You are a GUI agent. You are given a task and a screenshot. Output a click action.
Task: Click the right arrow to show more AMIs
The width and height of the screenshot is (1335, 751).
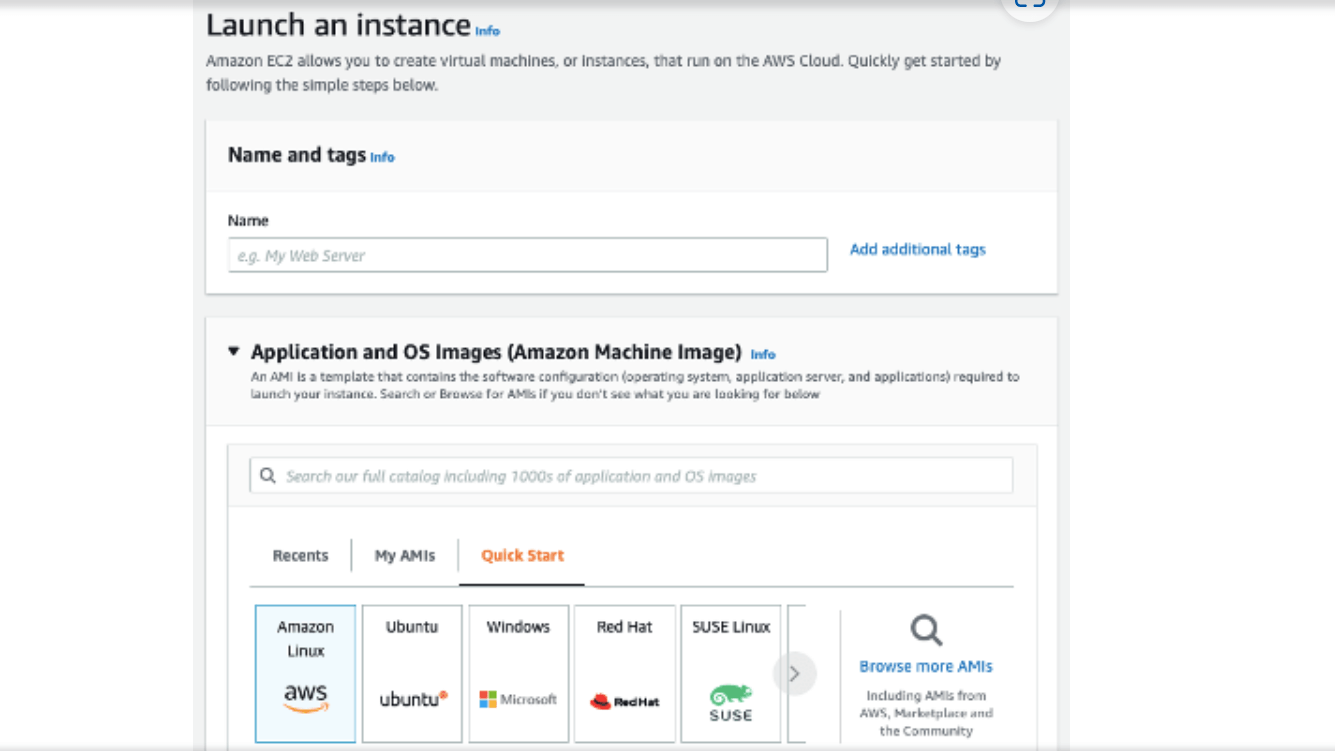[795, 673]
